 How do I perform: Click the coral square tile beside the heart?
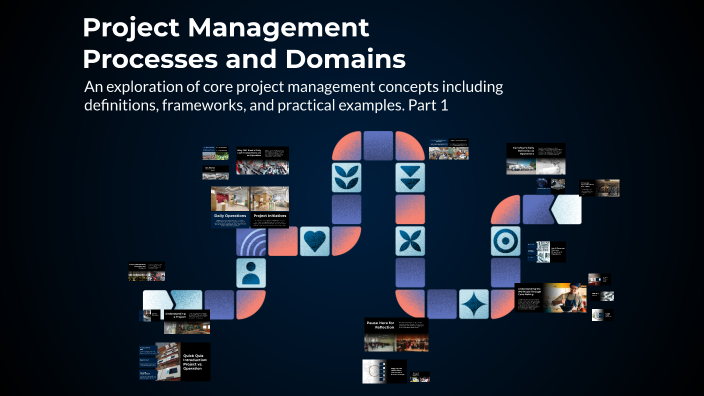(x=283, y=241)
